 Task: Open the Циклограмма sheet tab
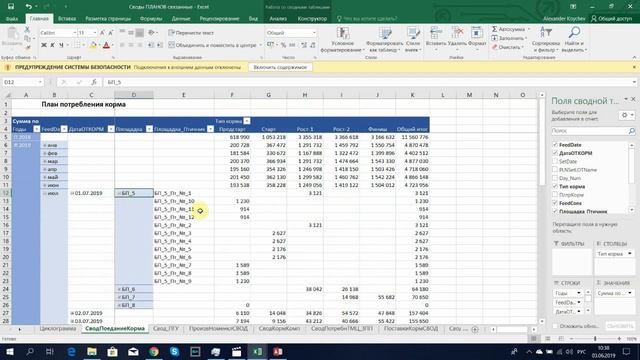click(x=58, y=329)
